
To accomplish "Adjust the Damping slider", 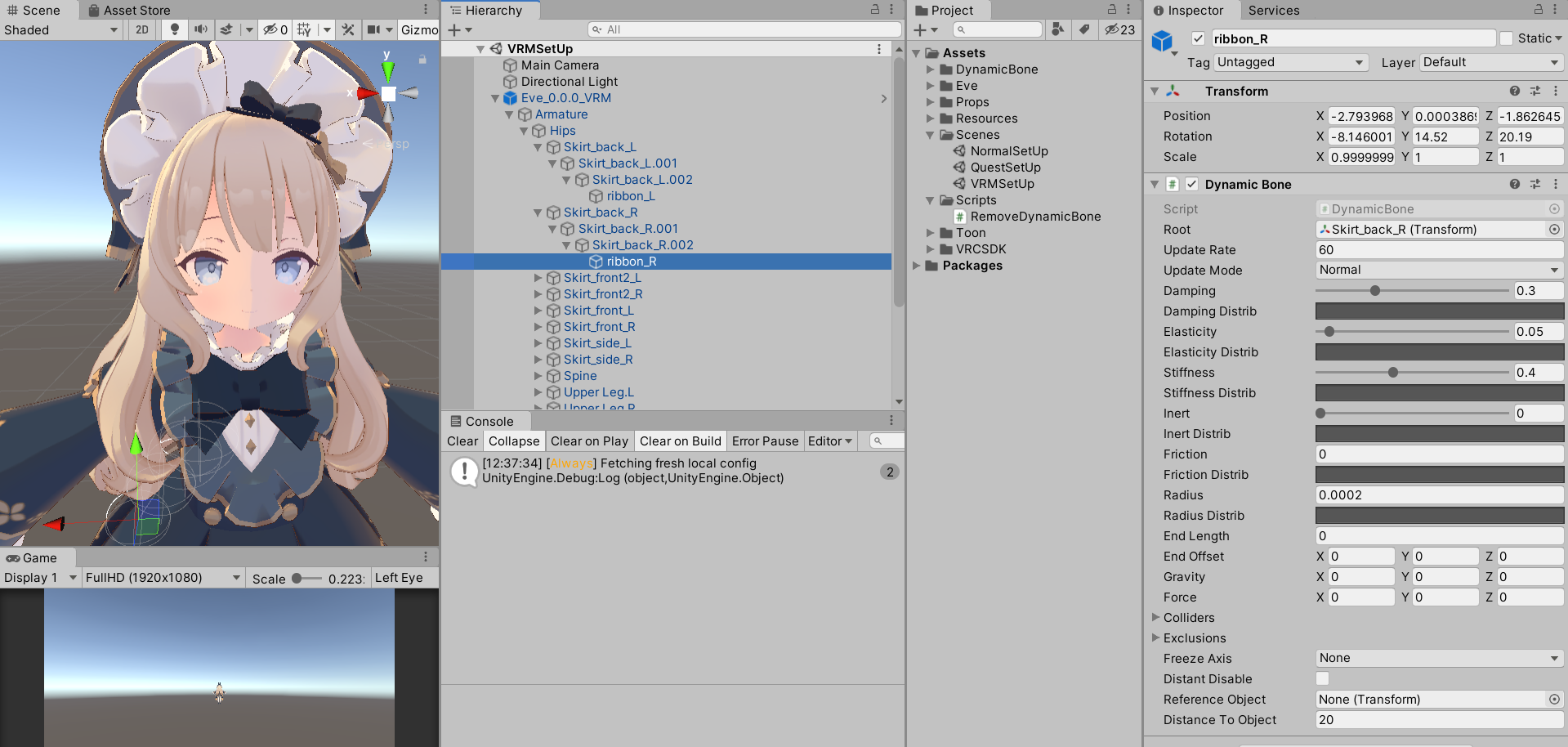I will tap(1412, 291).
